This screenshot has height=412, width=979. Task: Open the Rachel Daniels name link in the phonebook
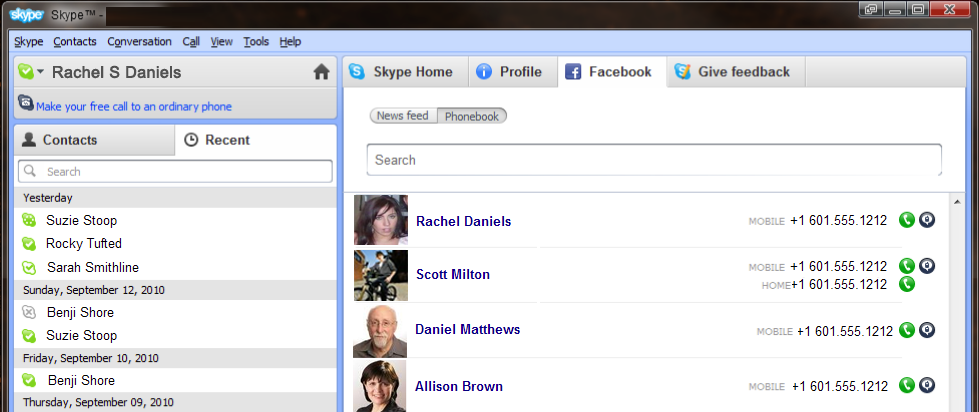click(464, 221)
